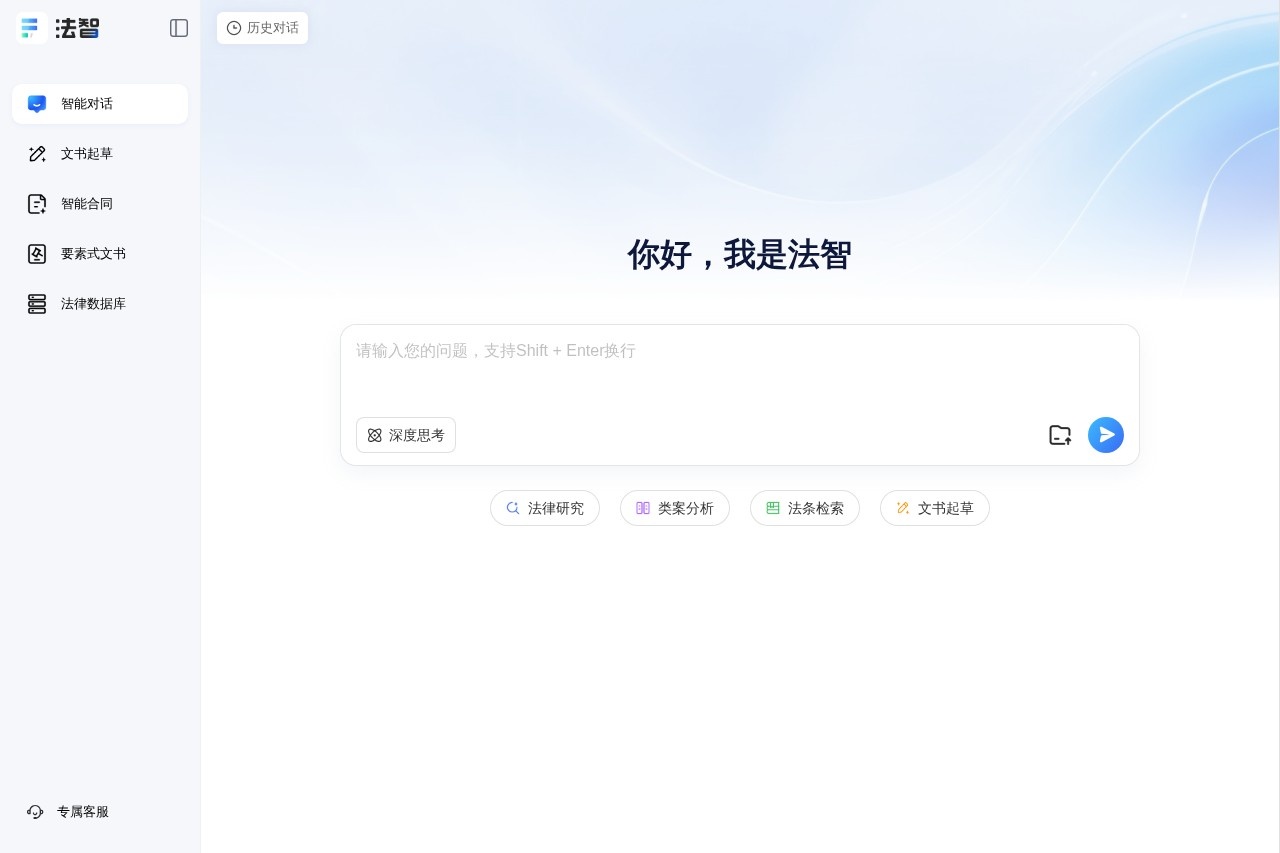Image resolution: width=1280 pixels, height=853 pixels.
Task: Select the 文书起草 suggestion chip below input
Action: pos(935,508)
